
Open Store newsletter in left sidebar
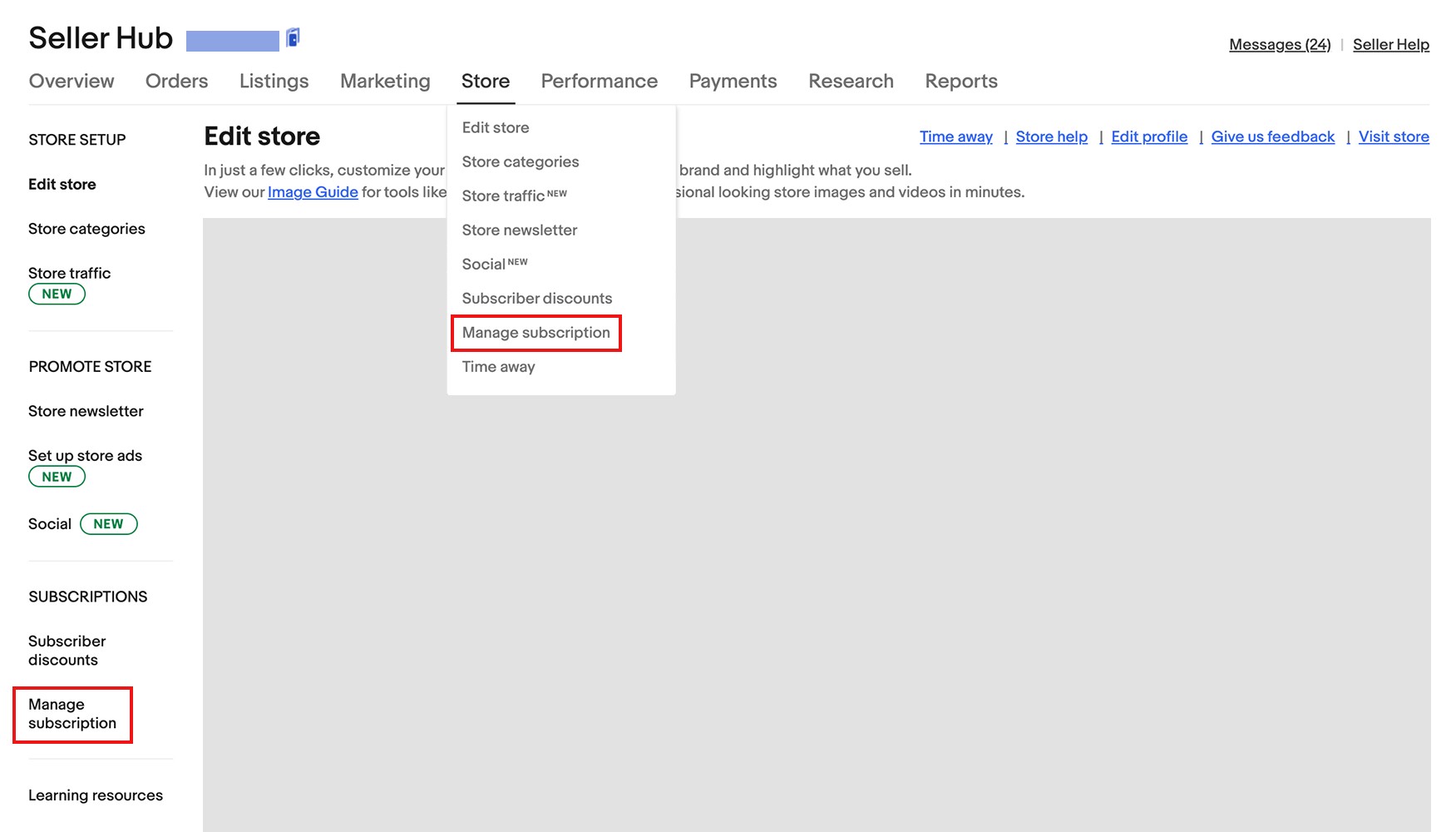coord(86,411)
